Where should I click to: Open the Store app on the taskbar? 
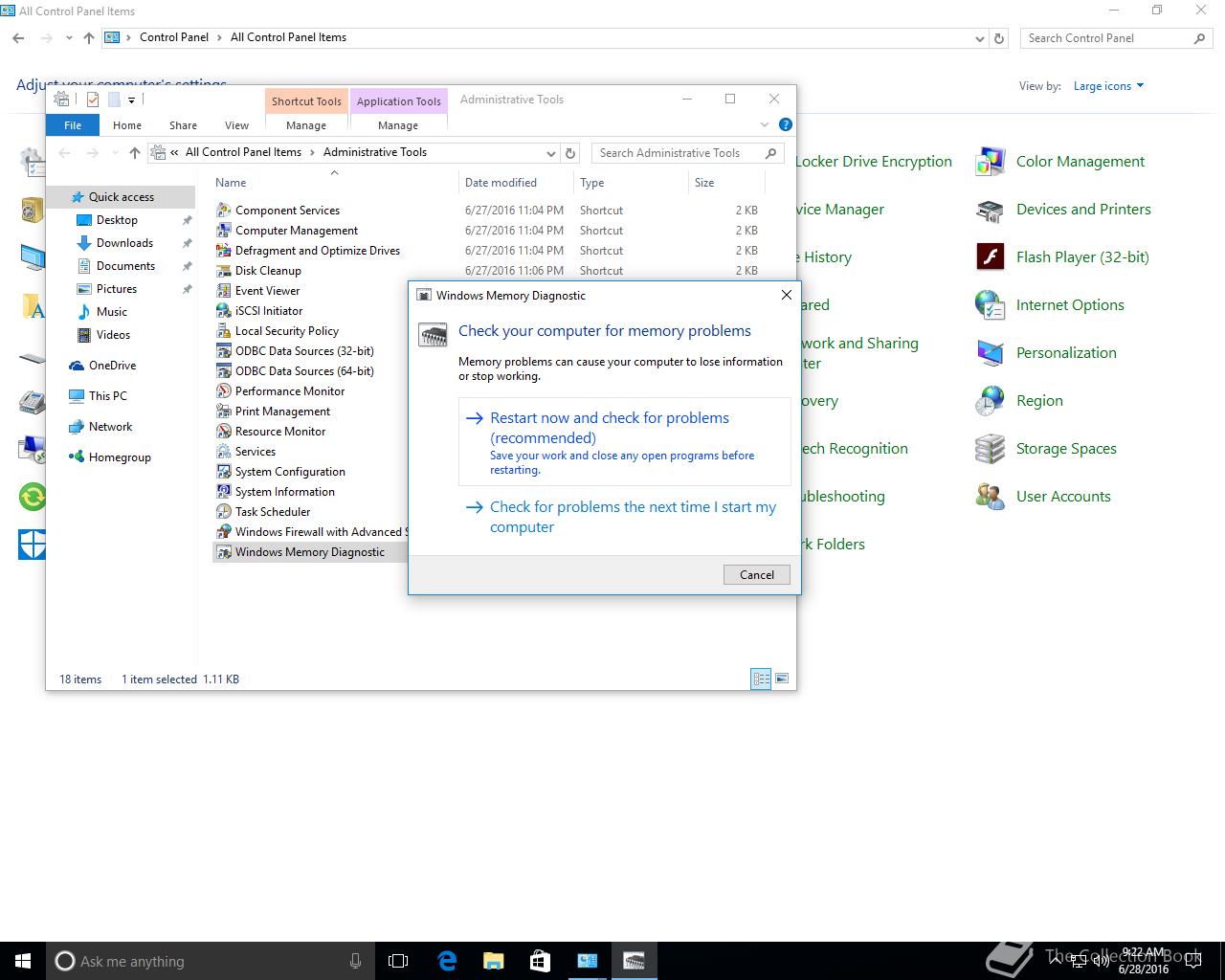coord(540,961)
